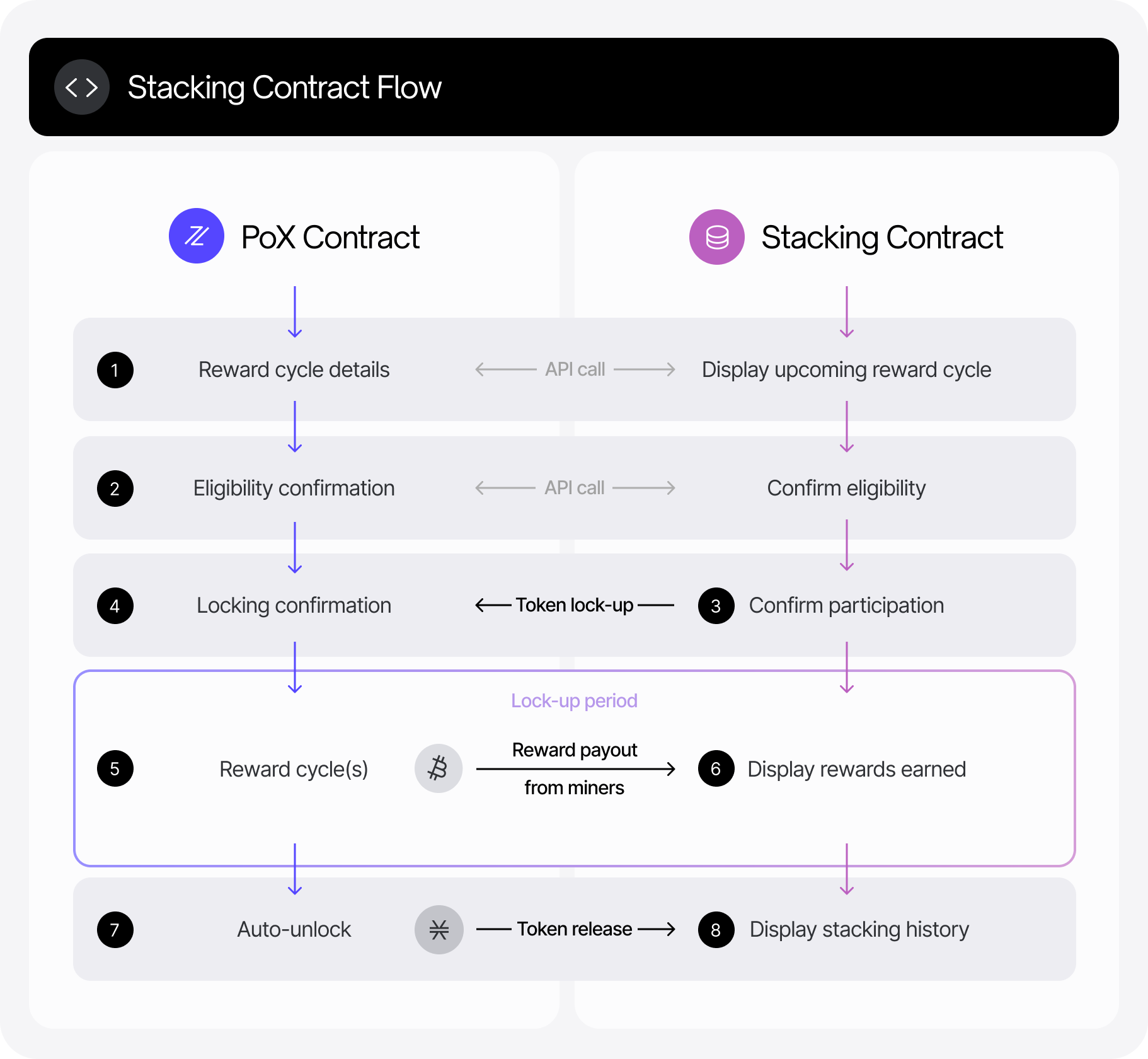Click the 'Stacking Contract Flow' title
Viewport: 1148px width, 1059px height.
click(x=284, y=88)
